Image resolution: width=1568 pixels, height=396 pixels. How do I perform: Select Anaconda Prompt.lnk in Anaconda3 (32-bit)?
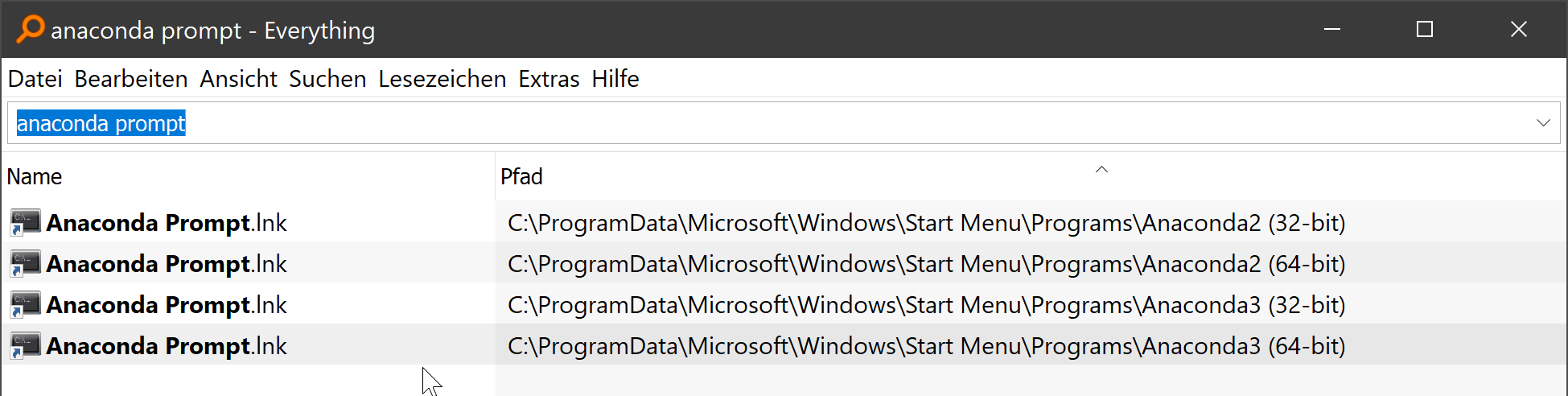167,305
